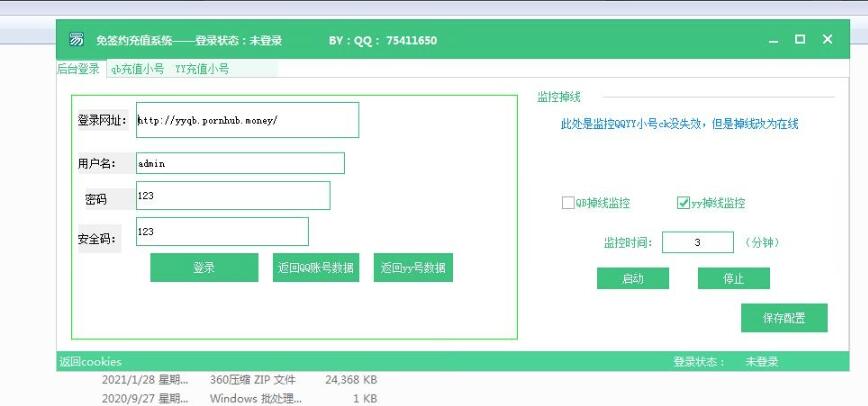Open the qb充值小号 tab

(137, 69)
